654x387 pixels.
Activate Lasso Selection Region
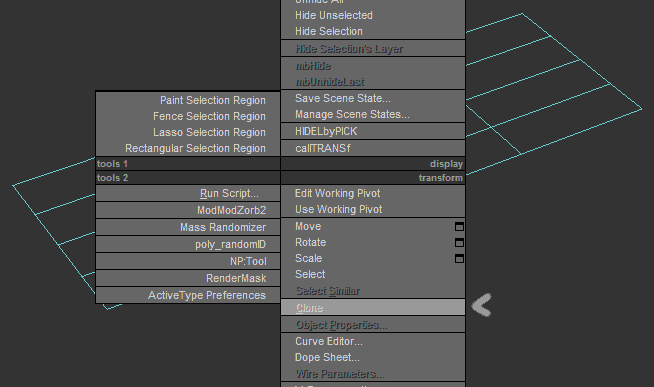(x=188, y=132)
